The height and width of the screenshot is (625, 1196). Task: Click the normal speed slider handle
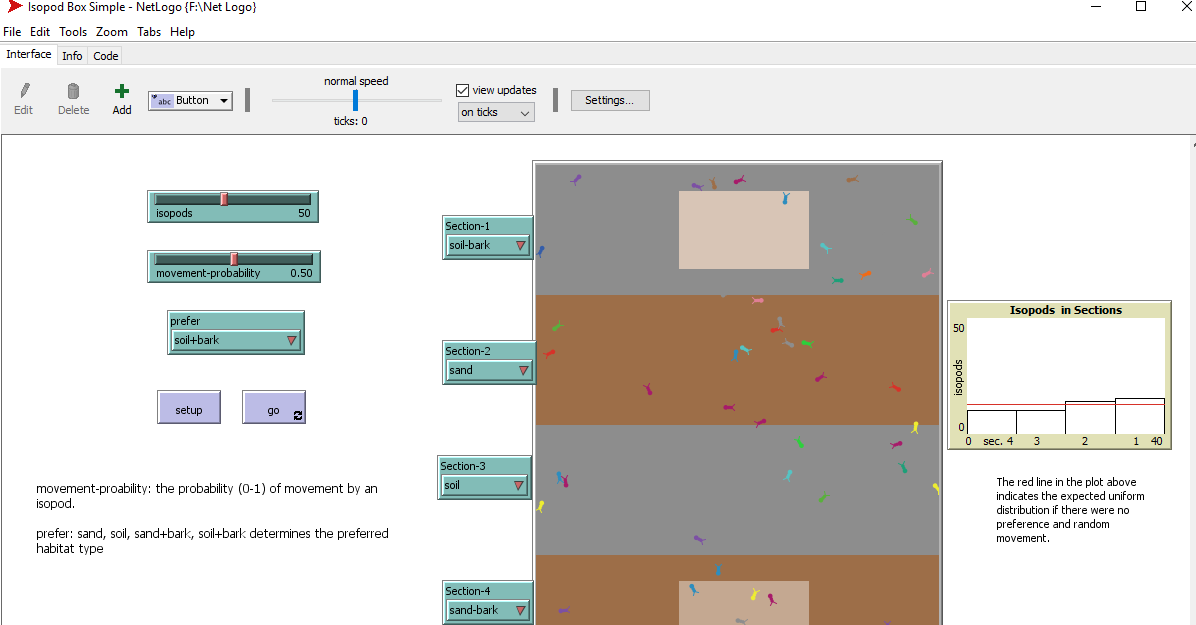coord(355,100)
